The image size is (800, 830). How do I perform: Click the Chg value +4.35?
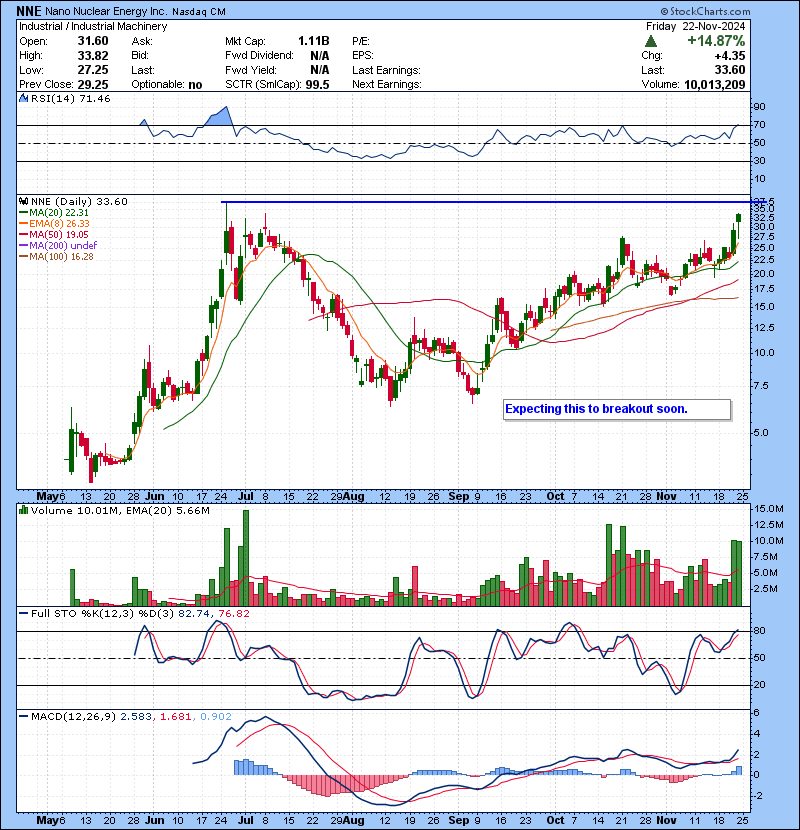[730, 56]
